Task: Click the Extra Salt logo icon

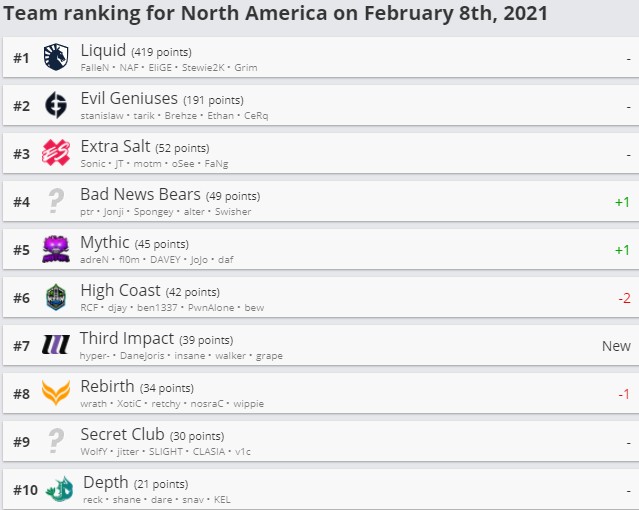Action: 56,153
